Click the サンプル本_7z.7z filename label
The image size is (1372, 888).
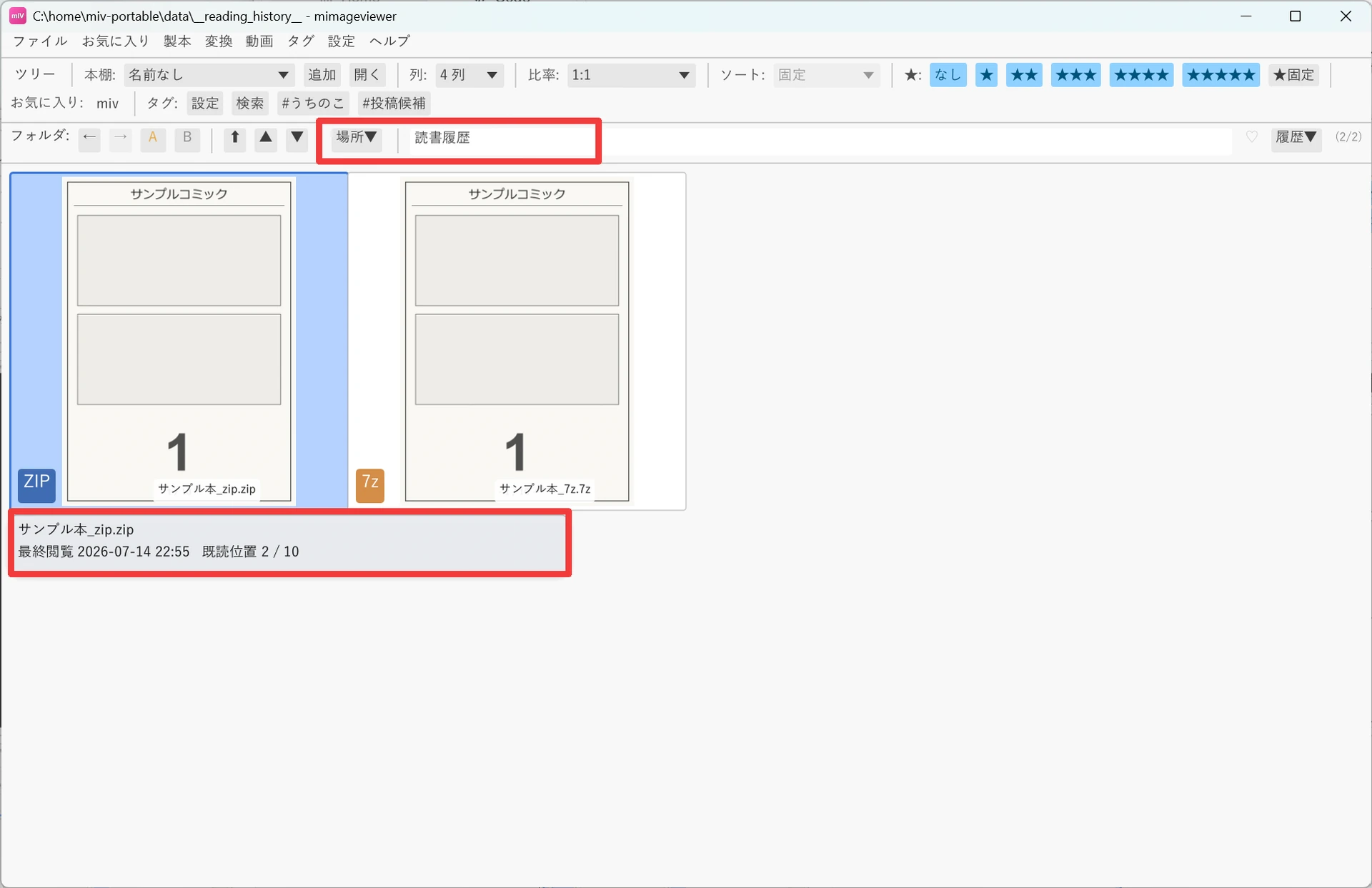coord(545,489)
